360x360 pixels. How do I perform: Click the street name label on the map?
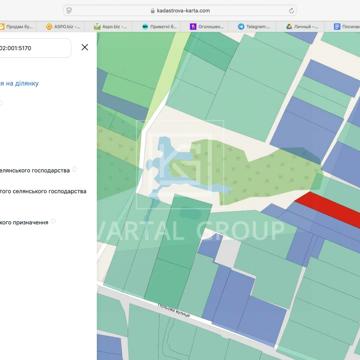coord(174,310)
